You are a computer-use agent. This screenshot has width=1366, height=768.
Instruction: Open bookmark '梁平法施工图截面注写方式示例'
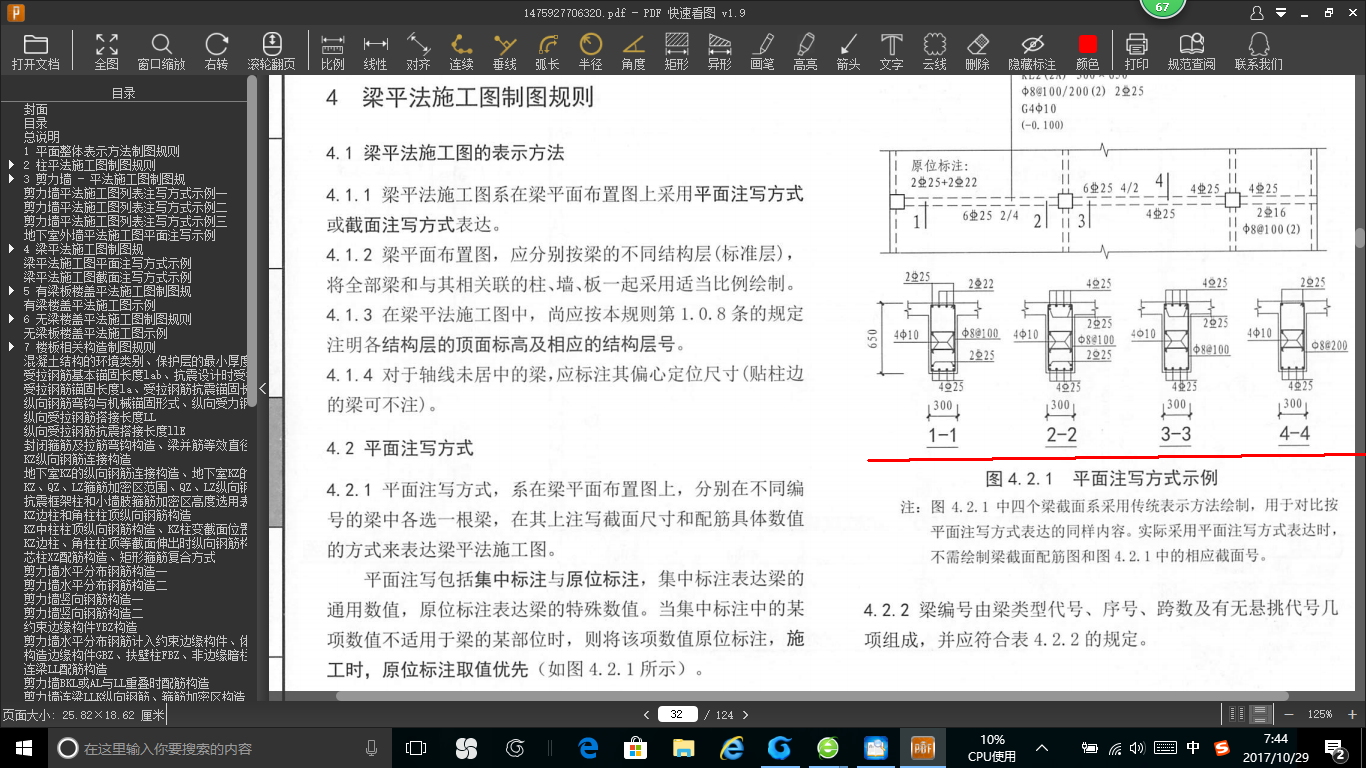point(108,277)
